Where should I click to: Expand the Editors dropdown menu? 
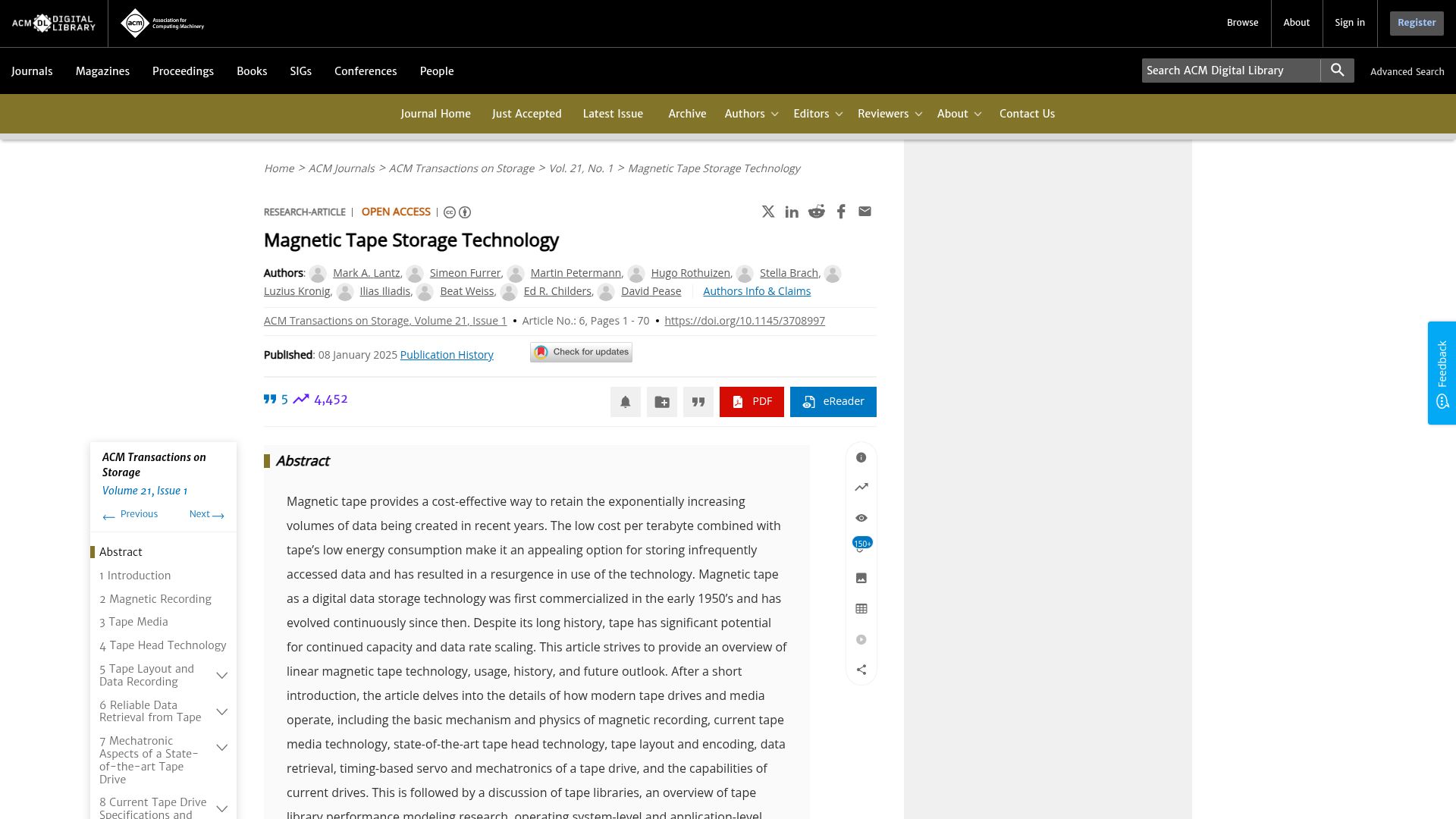(x=817, y=114)
